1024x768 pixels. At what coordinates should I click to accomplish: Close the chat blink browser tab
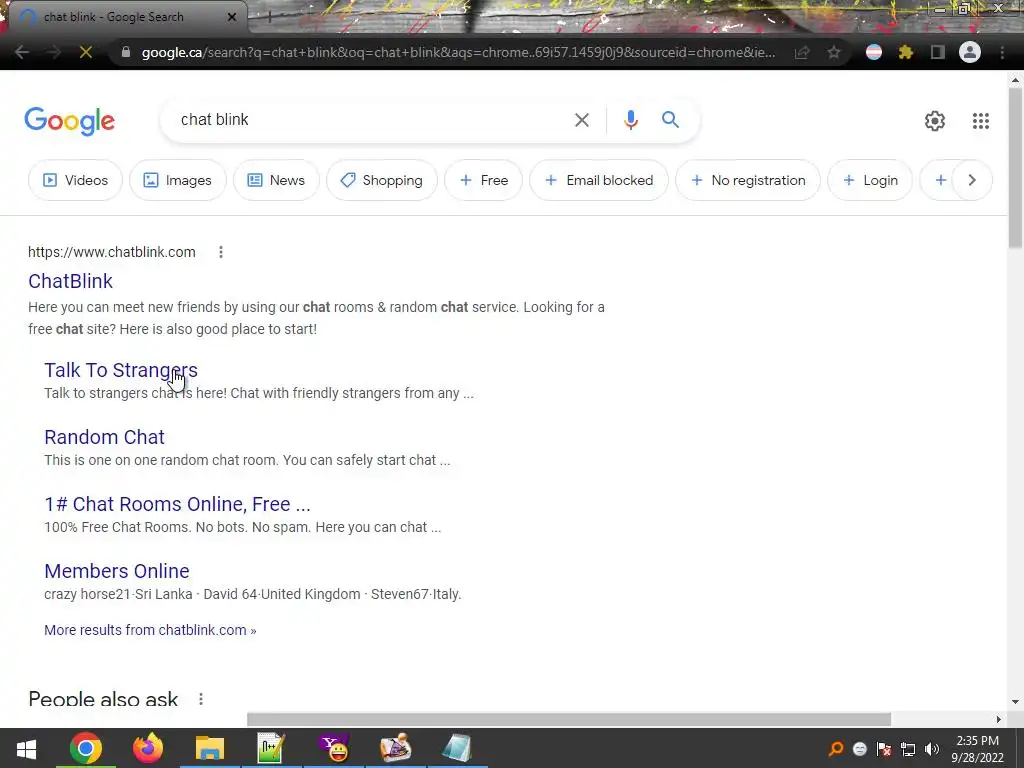click(231, 17)
